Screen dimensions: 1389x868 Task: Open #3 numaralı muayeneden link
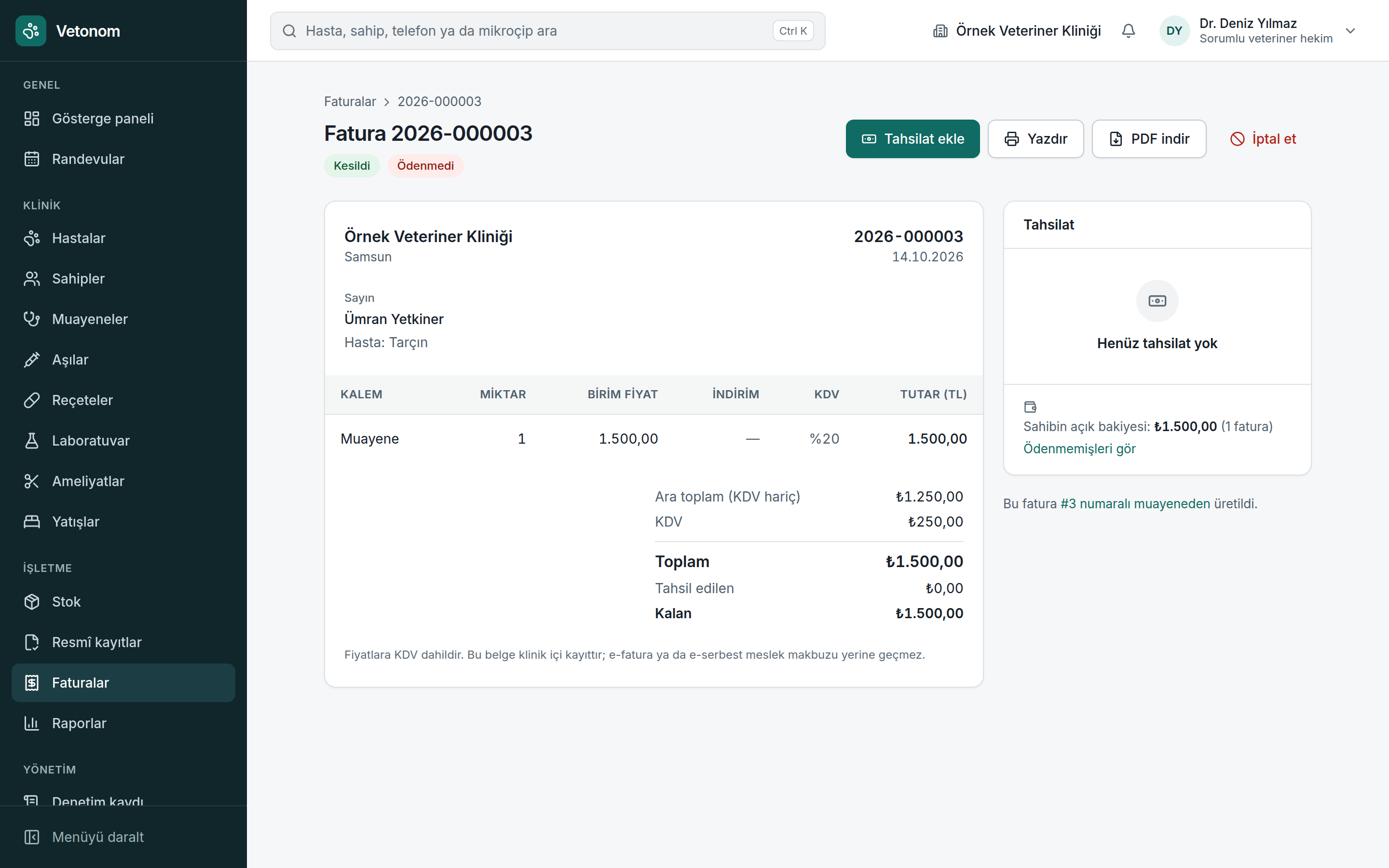[x=1135, y=504]
